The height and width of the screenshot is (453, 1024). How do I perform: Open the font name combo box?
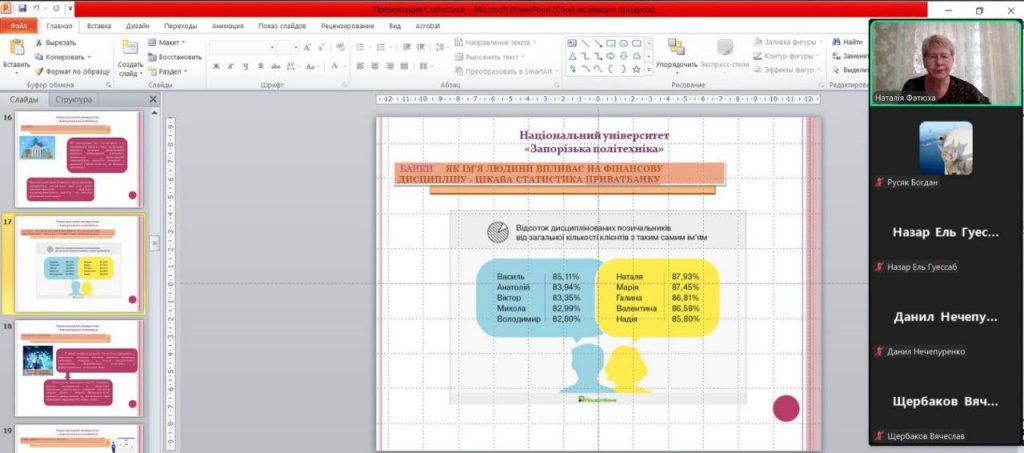click(254, 47)
